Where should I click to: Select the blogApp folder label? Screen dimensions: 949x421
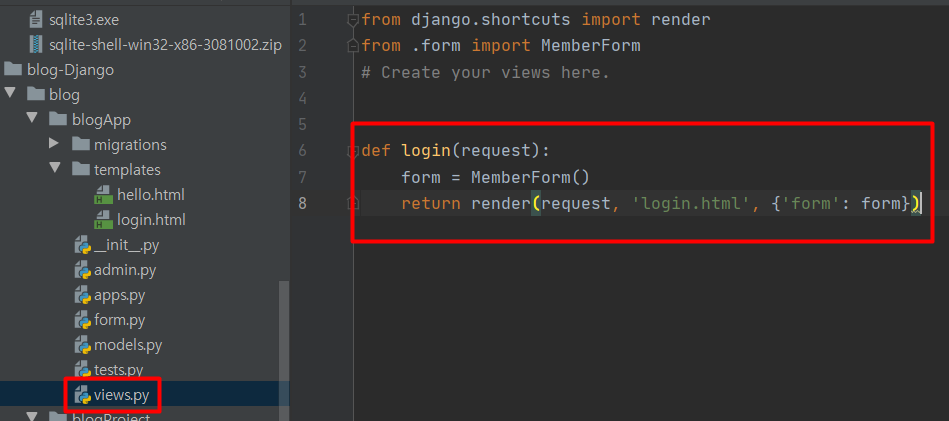click(101, 120)
